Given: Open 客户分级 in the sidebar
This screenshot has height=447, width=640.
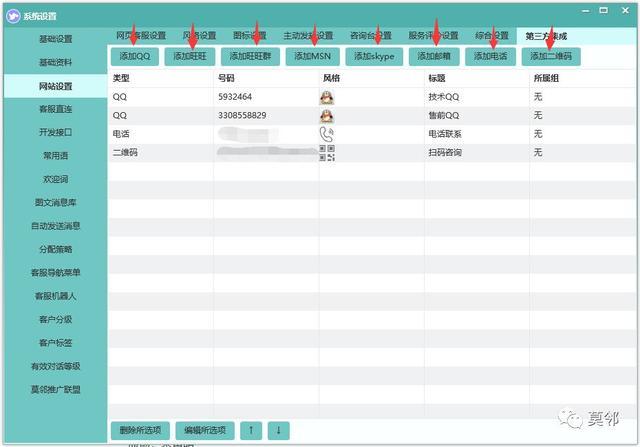Looking at the screenshot, I should click(56, 319).
